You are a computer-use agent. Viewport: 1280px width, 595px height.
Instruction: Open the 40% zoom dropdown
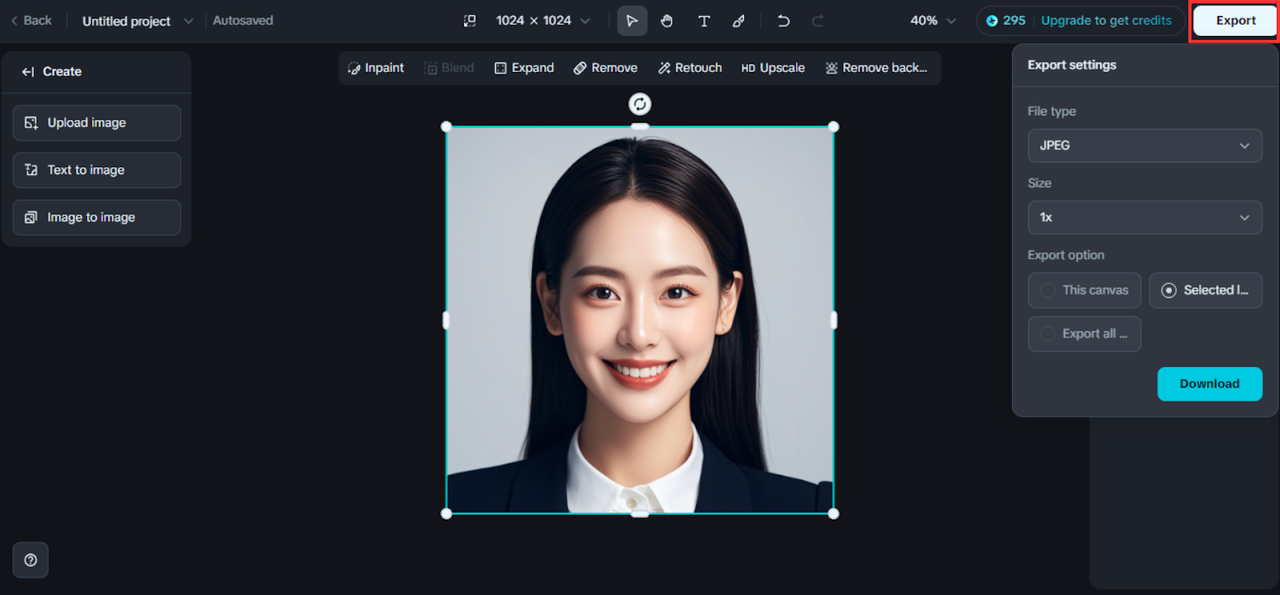pos(933,21)
